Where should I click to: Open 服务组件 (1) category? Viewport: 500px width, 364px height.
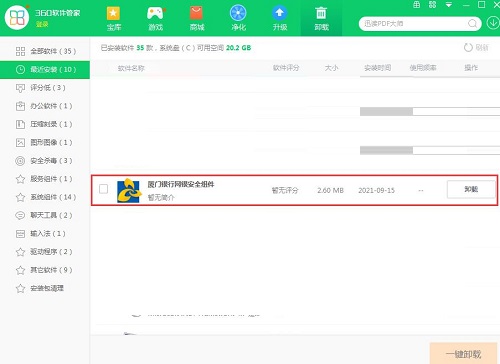pos(45,179)
